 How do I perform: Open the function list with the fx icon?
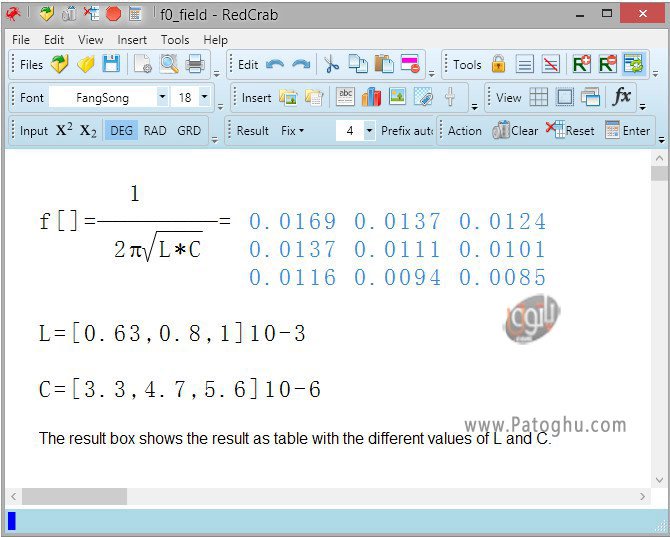[x=622, y=97]
